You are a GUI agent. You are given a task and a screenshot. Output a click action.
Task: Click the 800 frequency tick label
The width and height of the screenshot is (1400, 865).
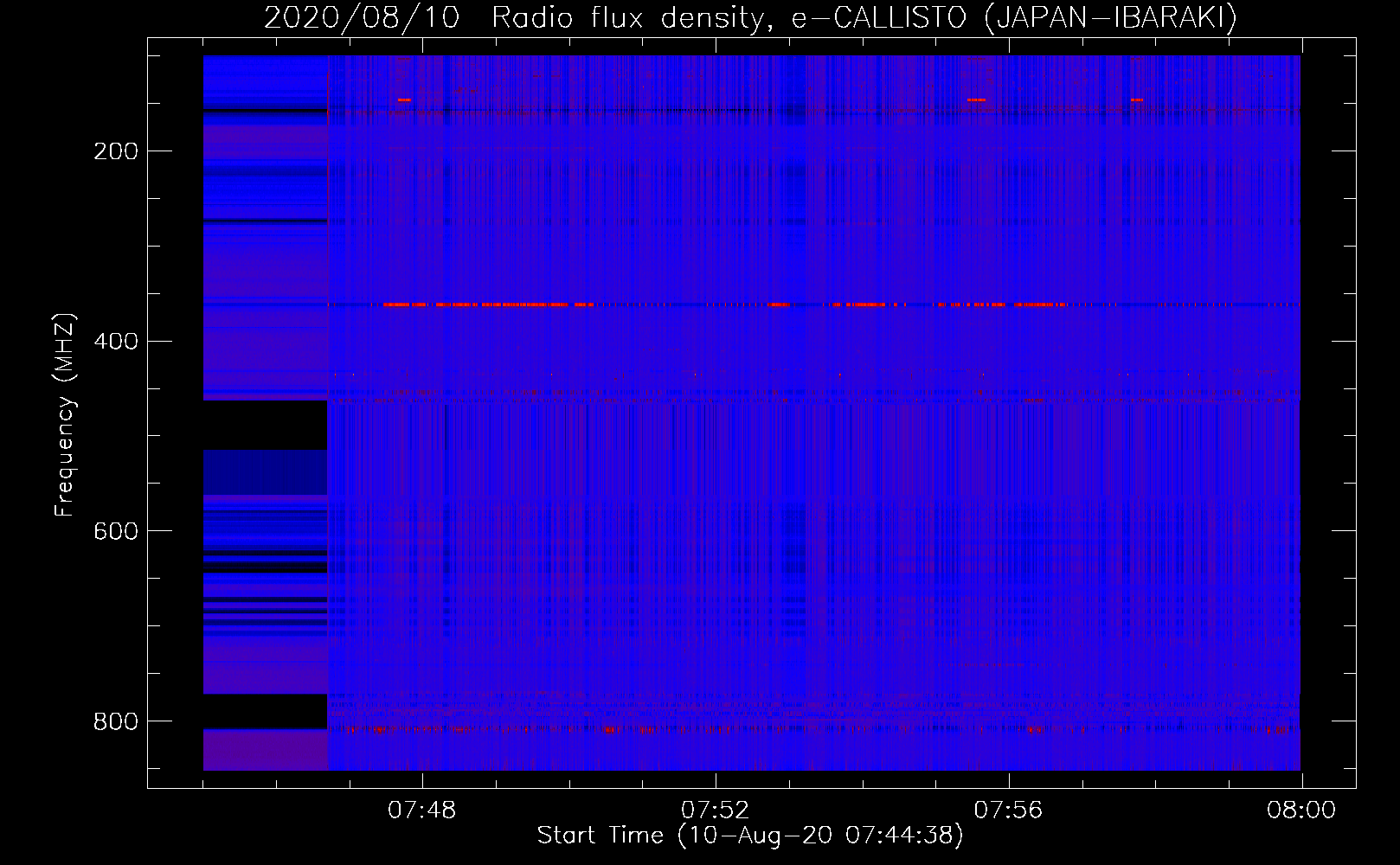tap(116, 721)
